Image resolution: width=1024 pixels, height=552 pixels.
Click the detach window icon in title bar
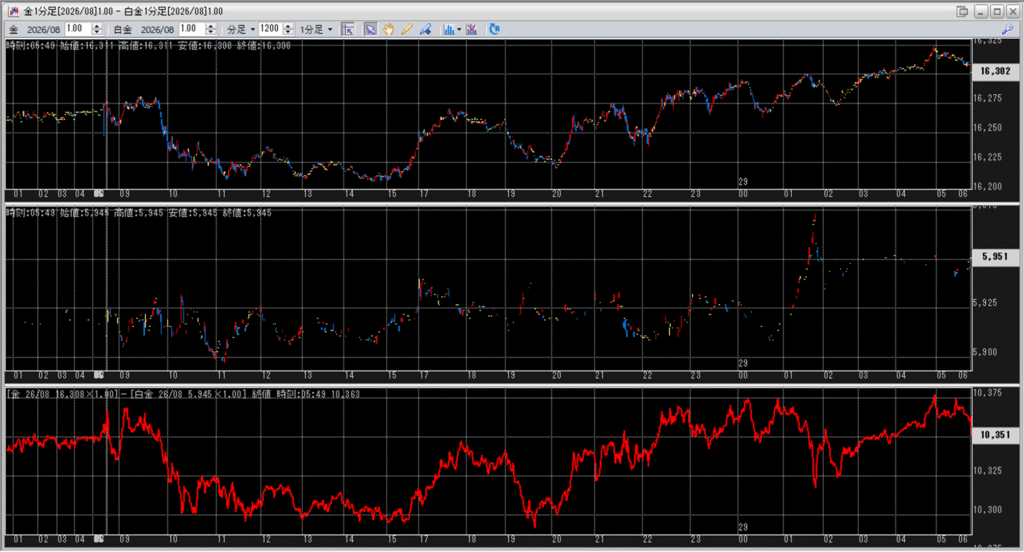coord(962,11)
